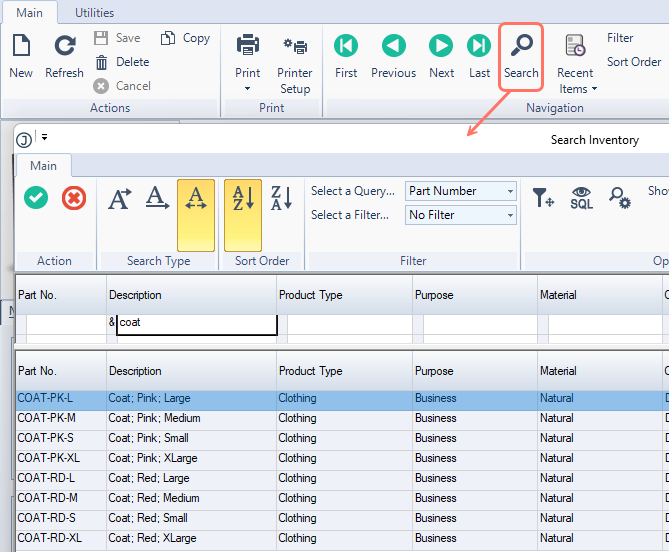Click the Description filter field containing coat
Screen dimensions: 669x552
[197, 324]
